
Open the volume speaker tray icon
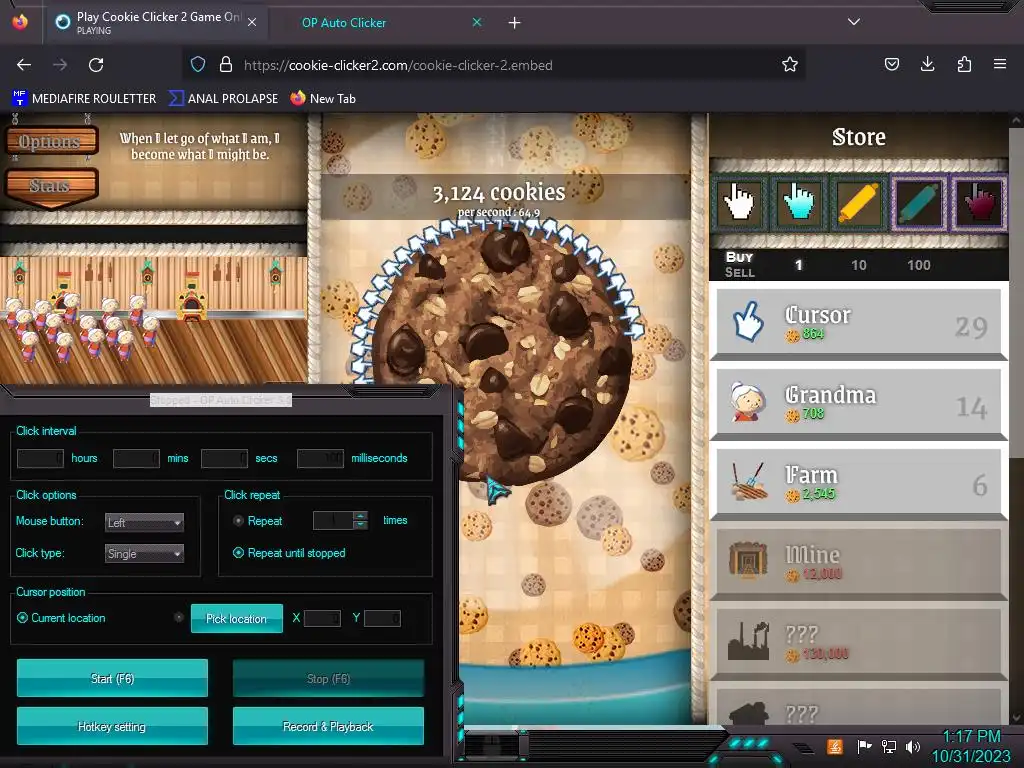tap(913, 746)
